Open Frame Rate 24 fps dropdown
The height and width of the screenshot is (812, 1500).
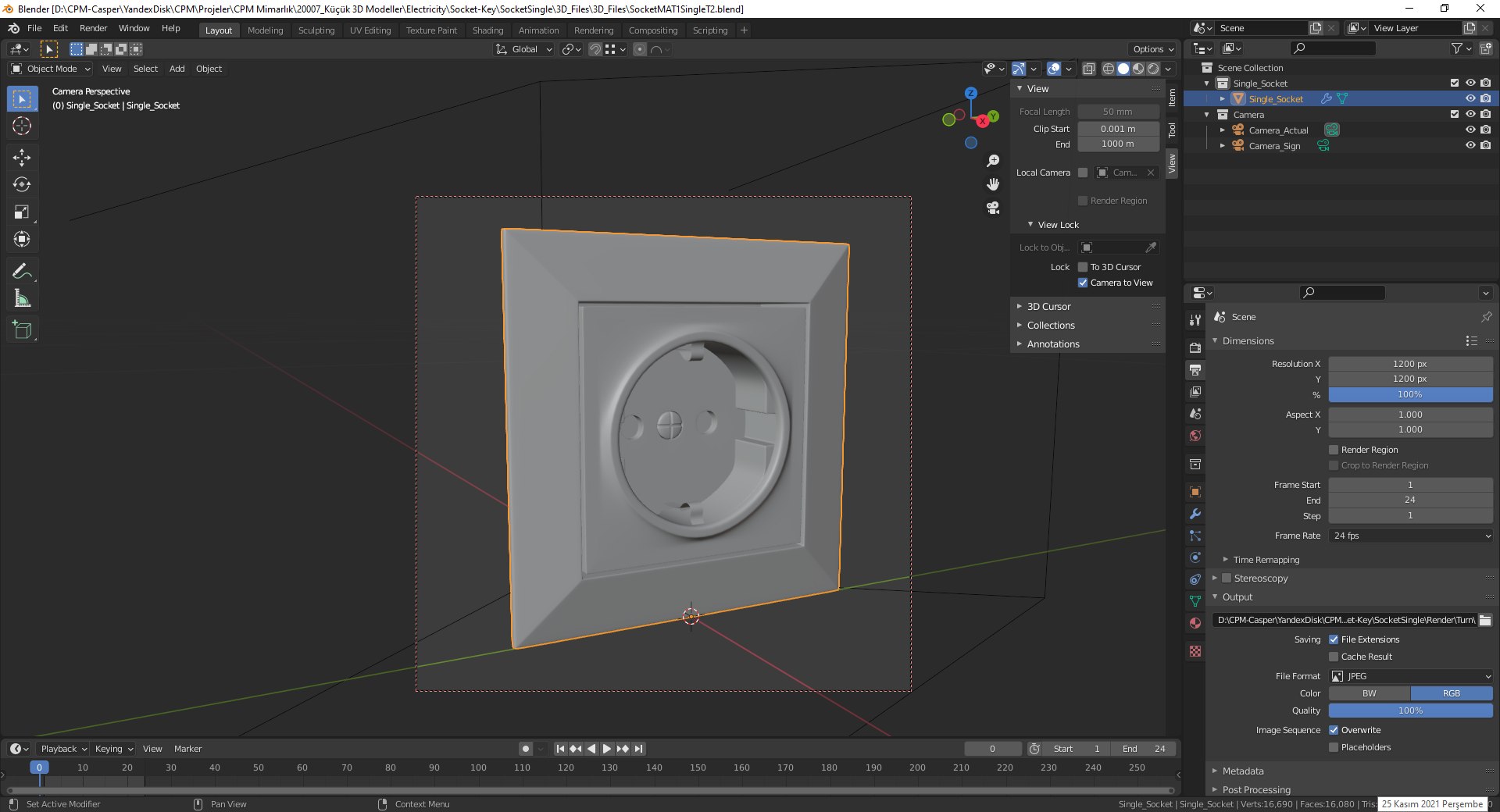[x=1411, y=536]
